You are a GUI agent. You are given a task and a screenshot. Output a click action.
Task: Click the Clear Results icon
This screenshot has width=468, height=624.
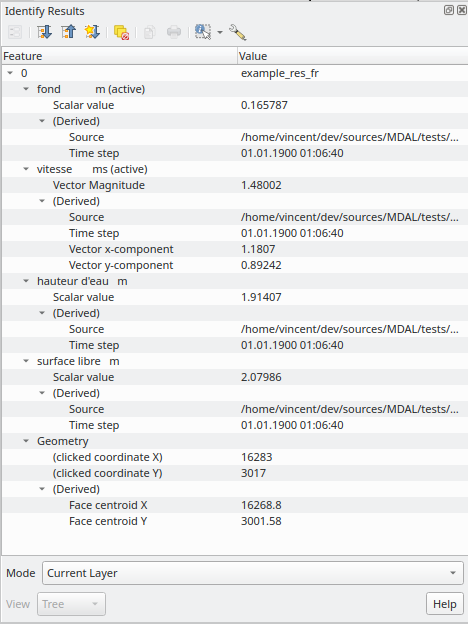(121, 32)
